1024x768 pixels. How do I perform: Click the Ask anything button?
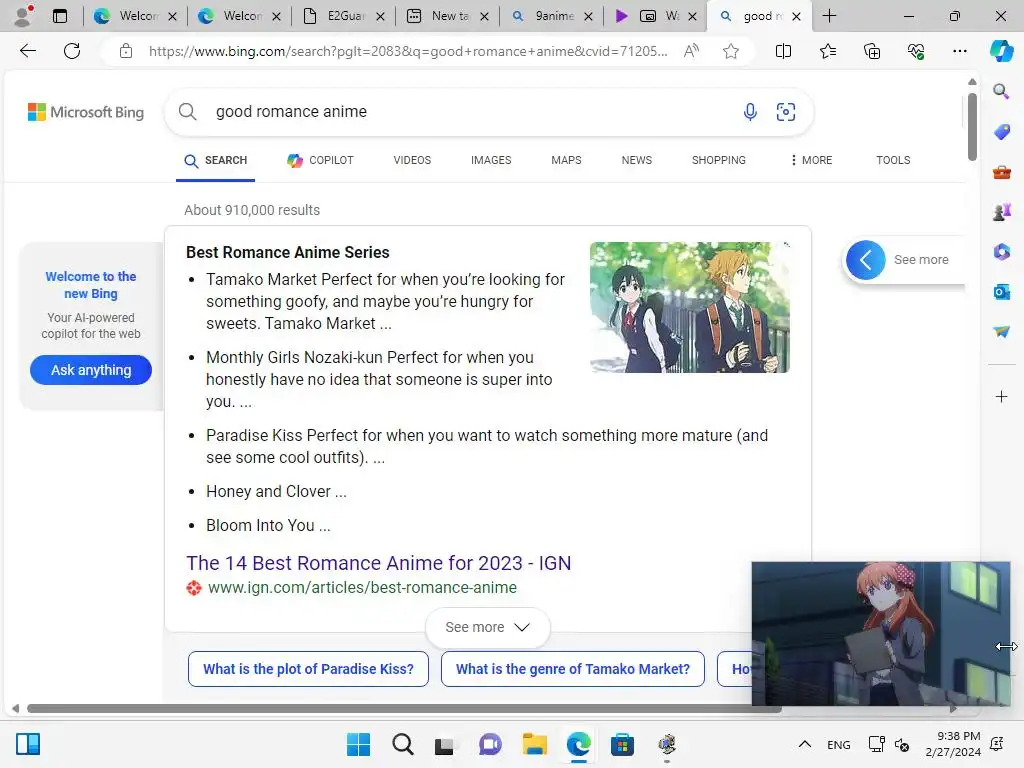coord(91,370)
